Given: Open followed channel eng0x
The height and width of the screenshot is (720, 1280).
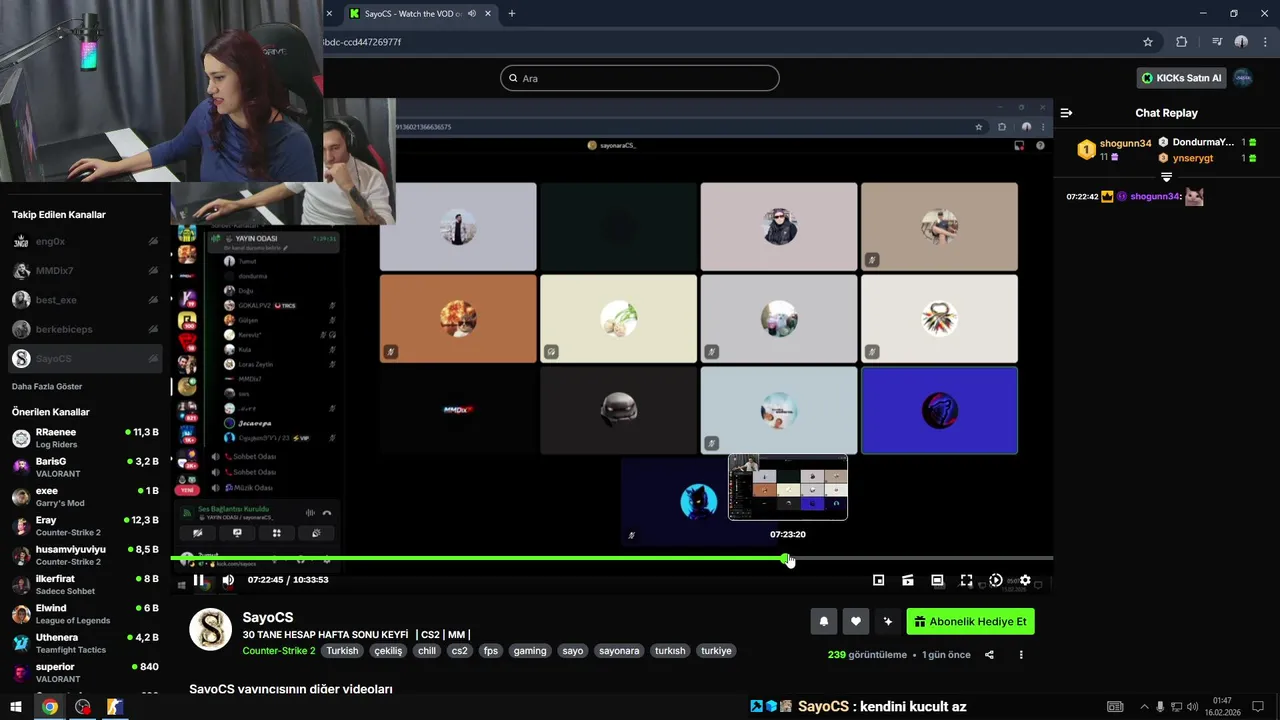Looking at the screenshot, I should coord(85,241).
